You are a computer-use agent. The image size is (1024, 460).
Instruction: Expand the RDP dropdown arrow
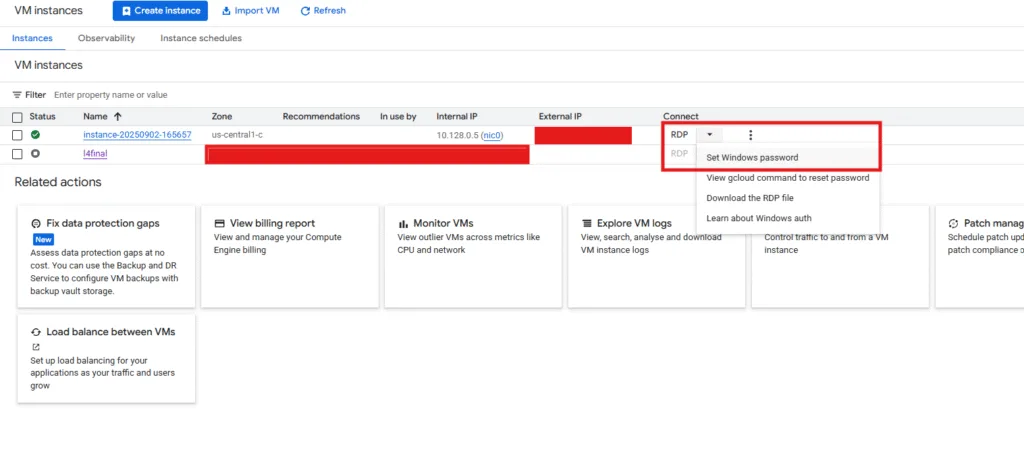[710, 135]
